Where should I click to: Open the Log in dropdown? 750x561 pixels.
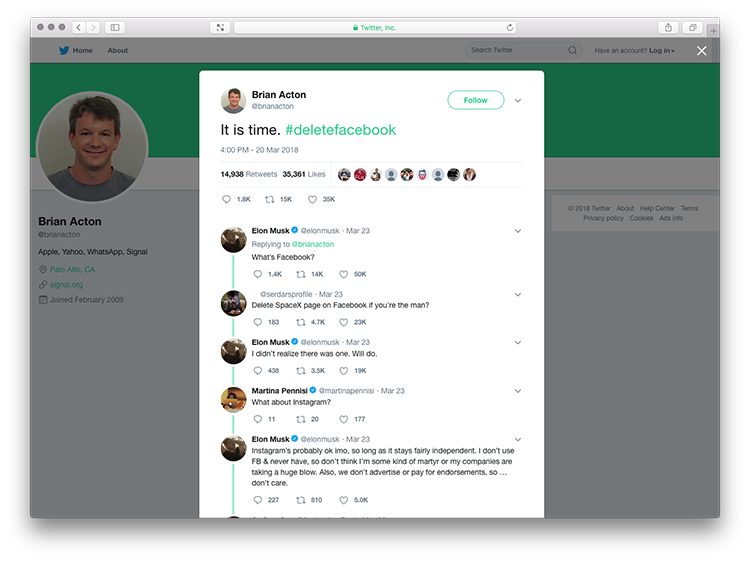[662, 50]
